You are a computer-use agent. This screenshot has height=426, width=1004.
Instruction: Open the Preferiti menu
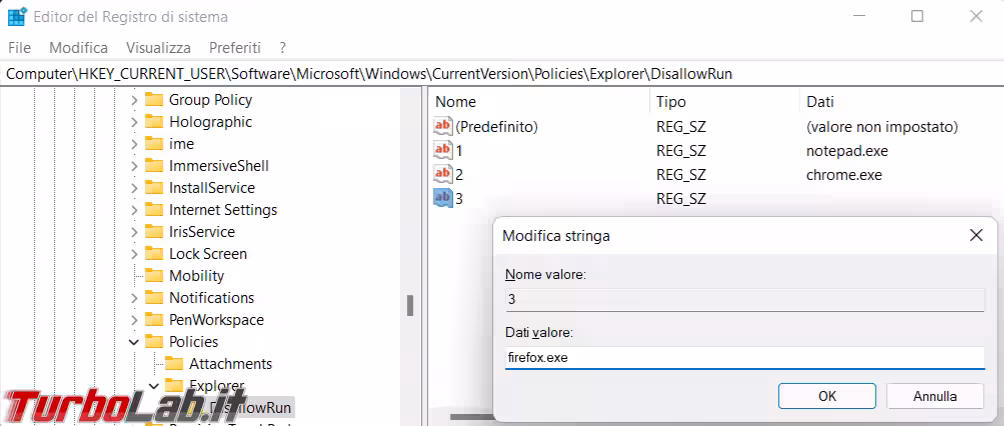coord(235,47)
